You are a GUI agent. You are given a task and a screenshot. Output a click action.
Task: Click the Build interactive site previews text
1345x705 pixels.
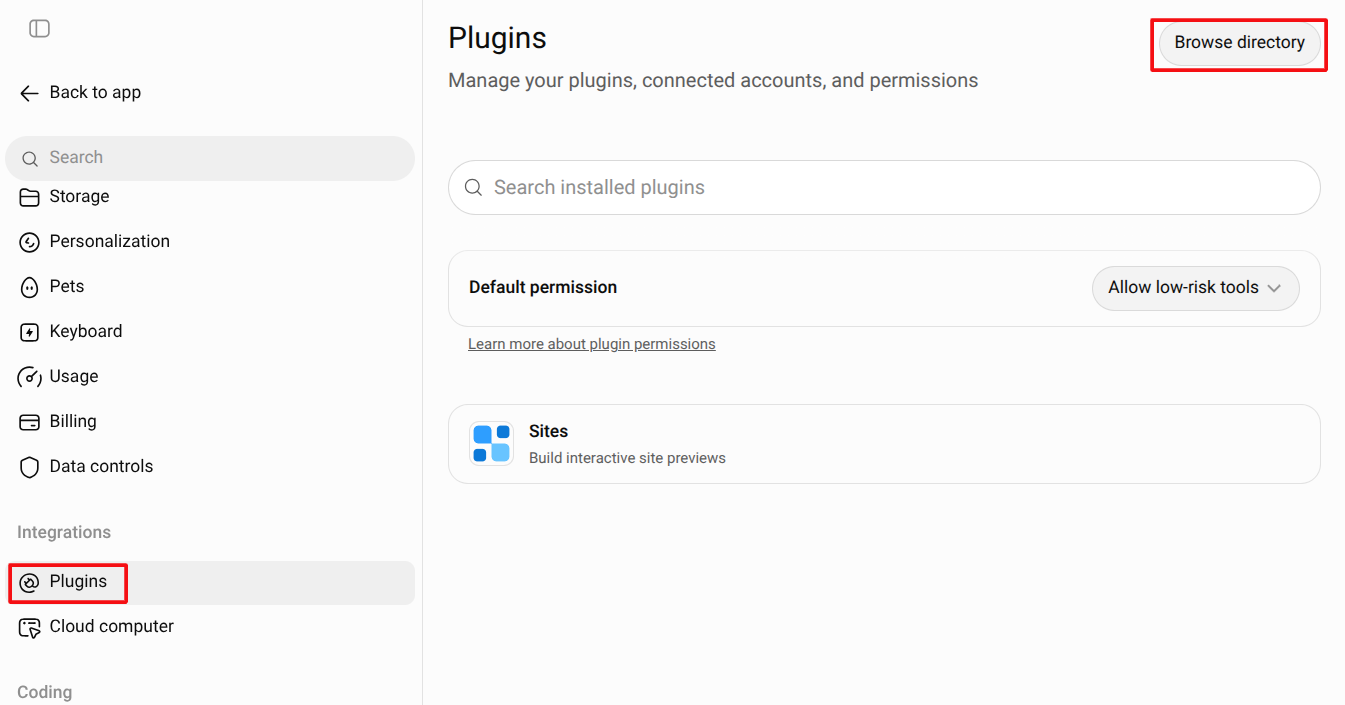click(x=627, y=459)
